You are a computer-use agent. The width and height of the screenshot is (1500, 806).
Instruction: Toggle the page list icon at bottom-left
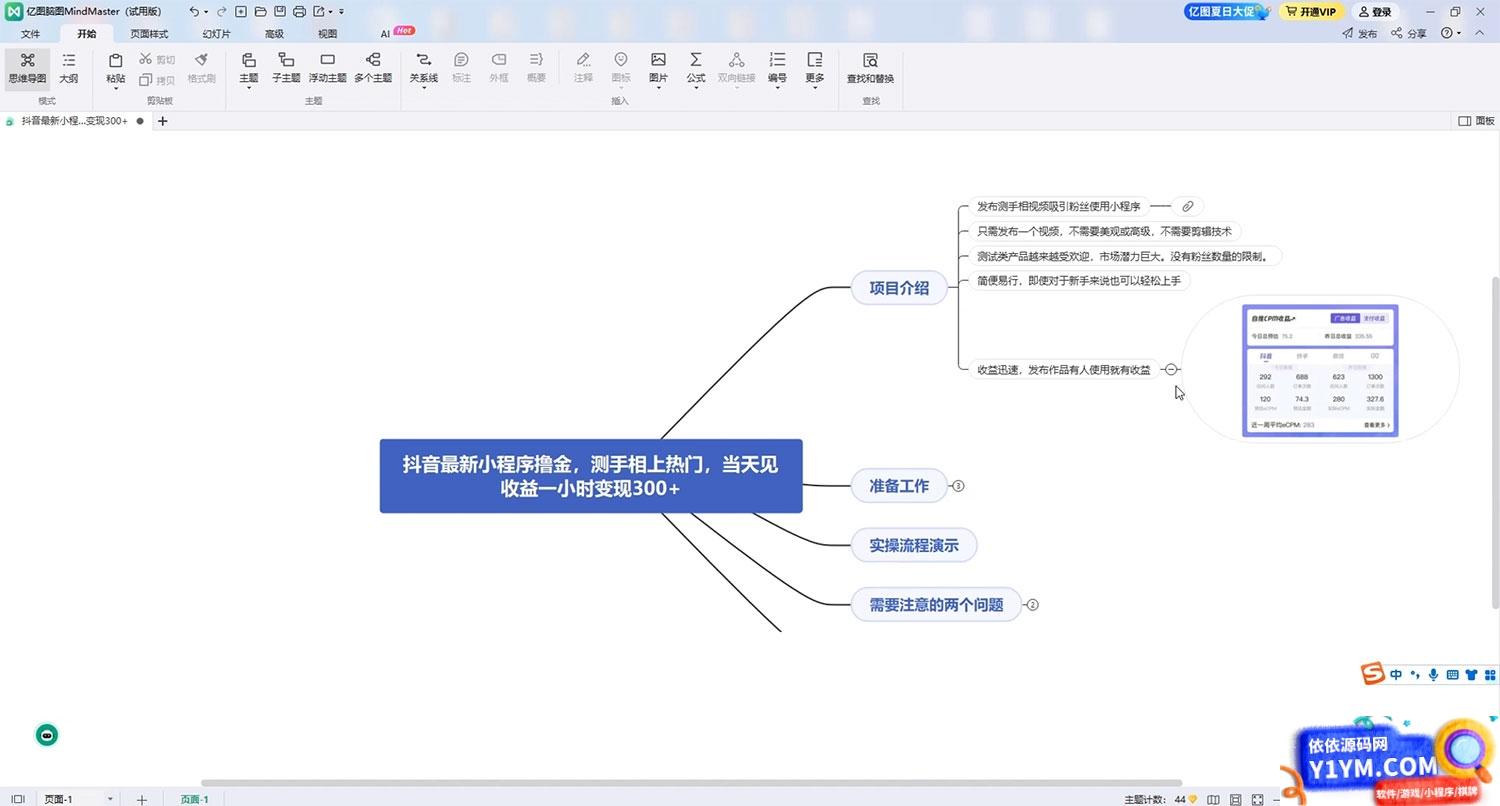tap(17, 799)
